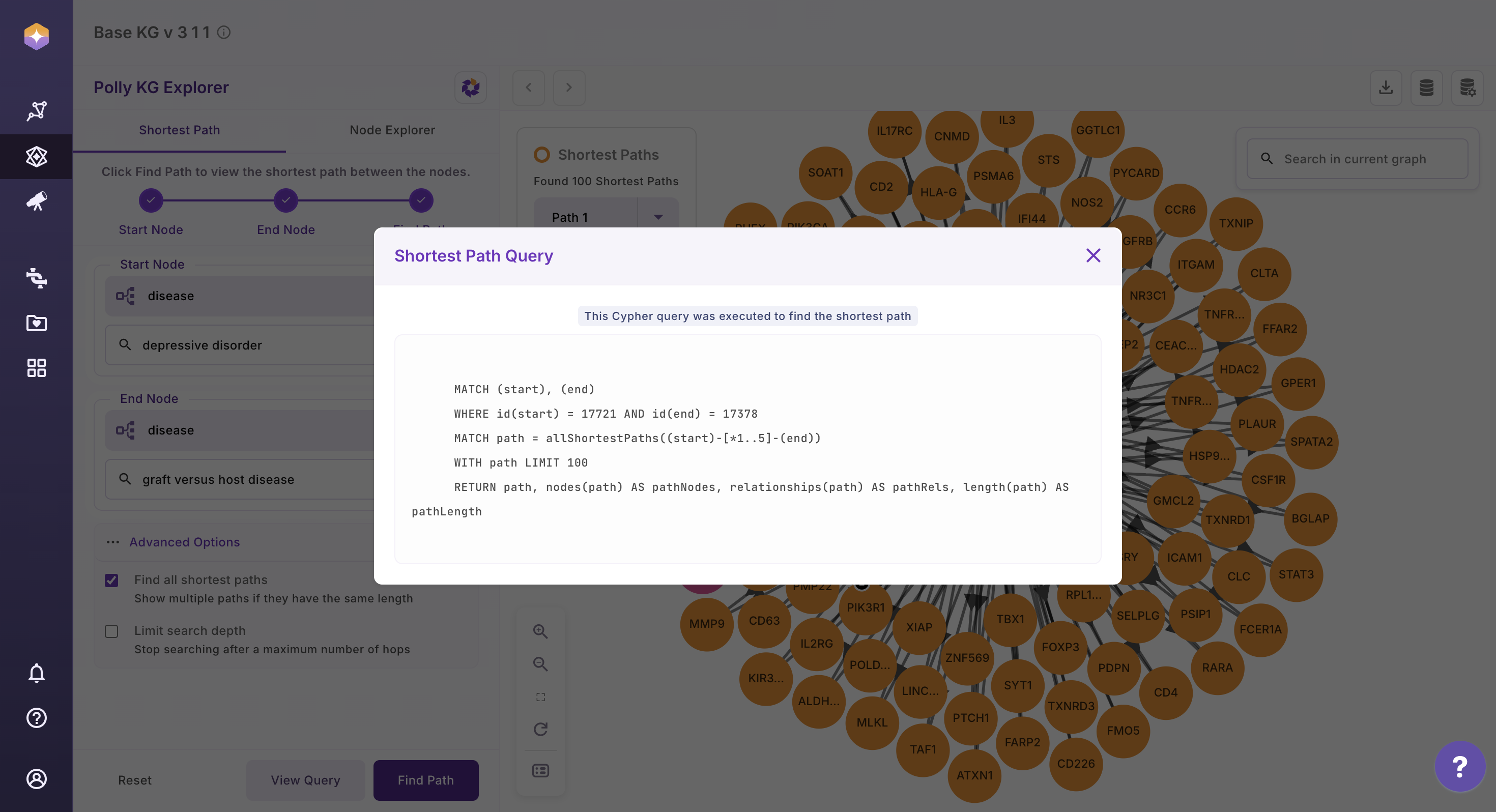Screen dimensions: 1496x812
Task: Select the Shortest Path tab
Action: pyautogui.click(x=179, y=130)
